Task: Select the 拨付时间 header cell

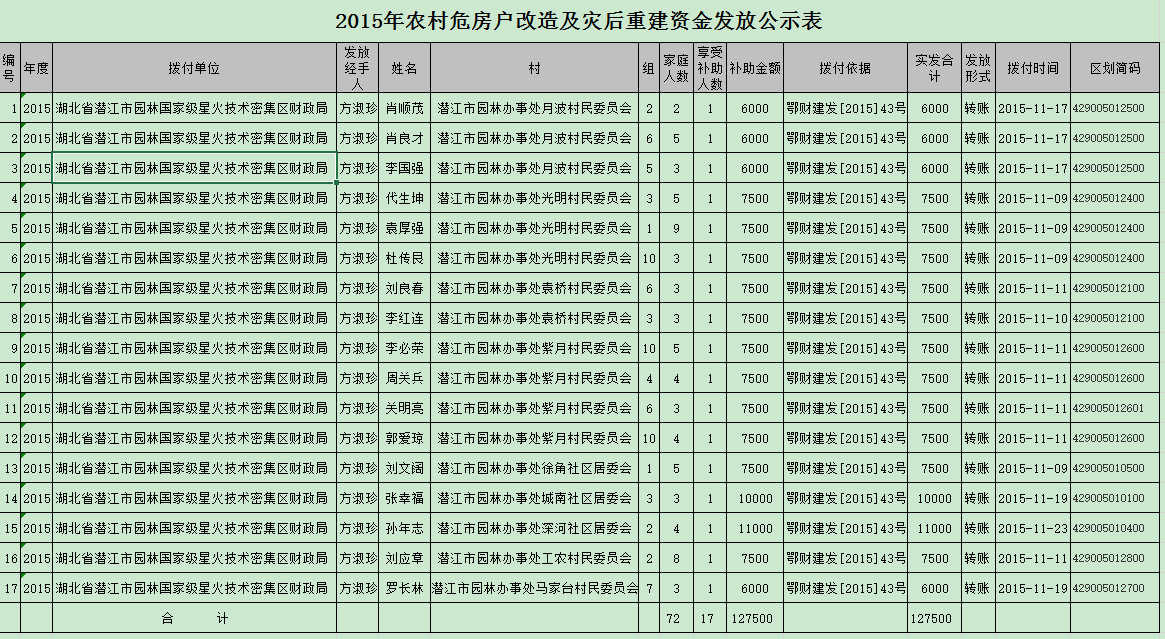Action: (1033, 68)
